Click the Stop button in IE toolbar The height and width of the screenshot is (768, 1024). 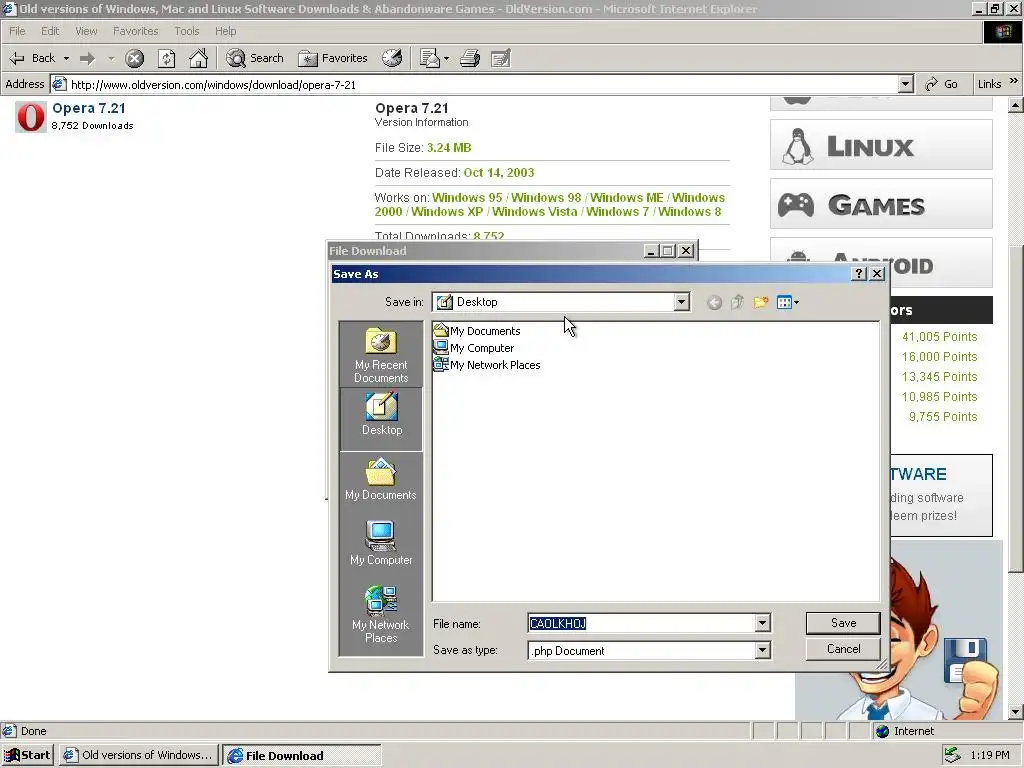tap(135, 59)
